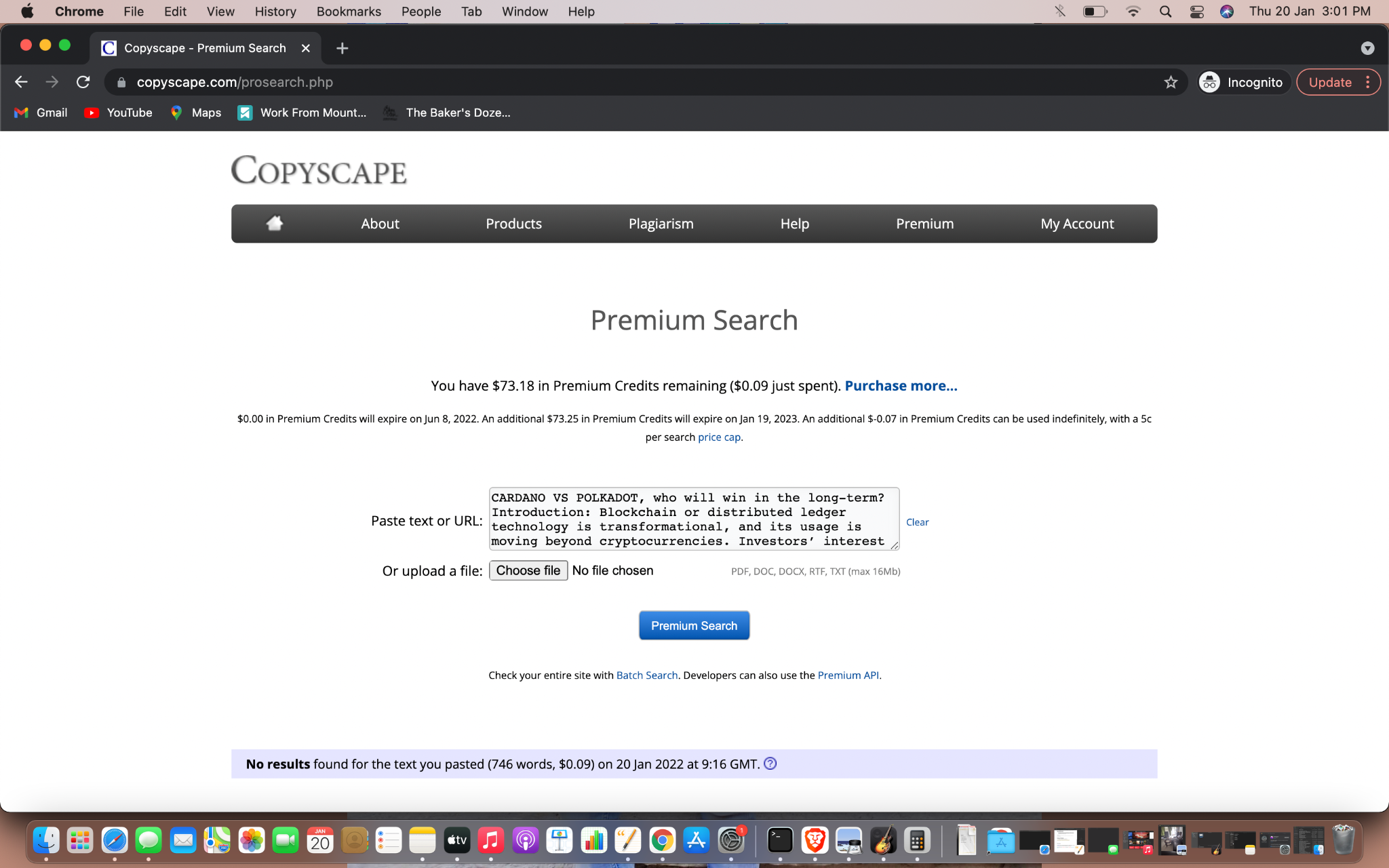Open FaceTime from the dock
Viewport: 1389px width, 868px height.
(286, 841)
